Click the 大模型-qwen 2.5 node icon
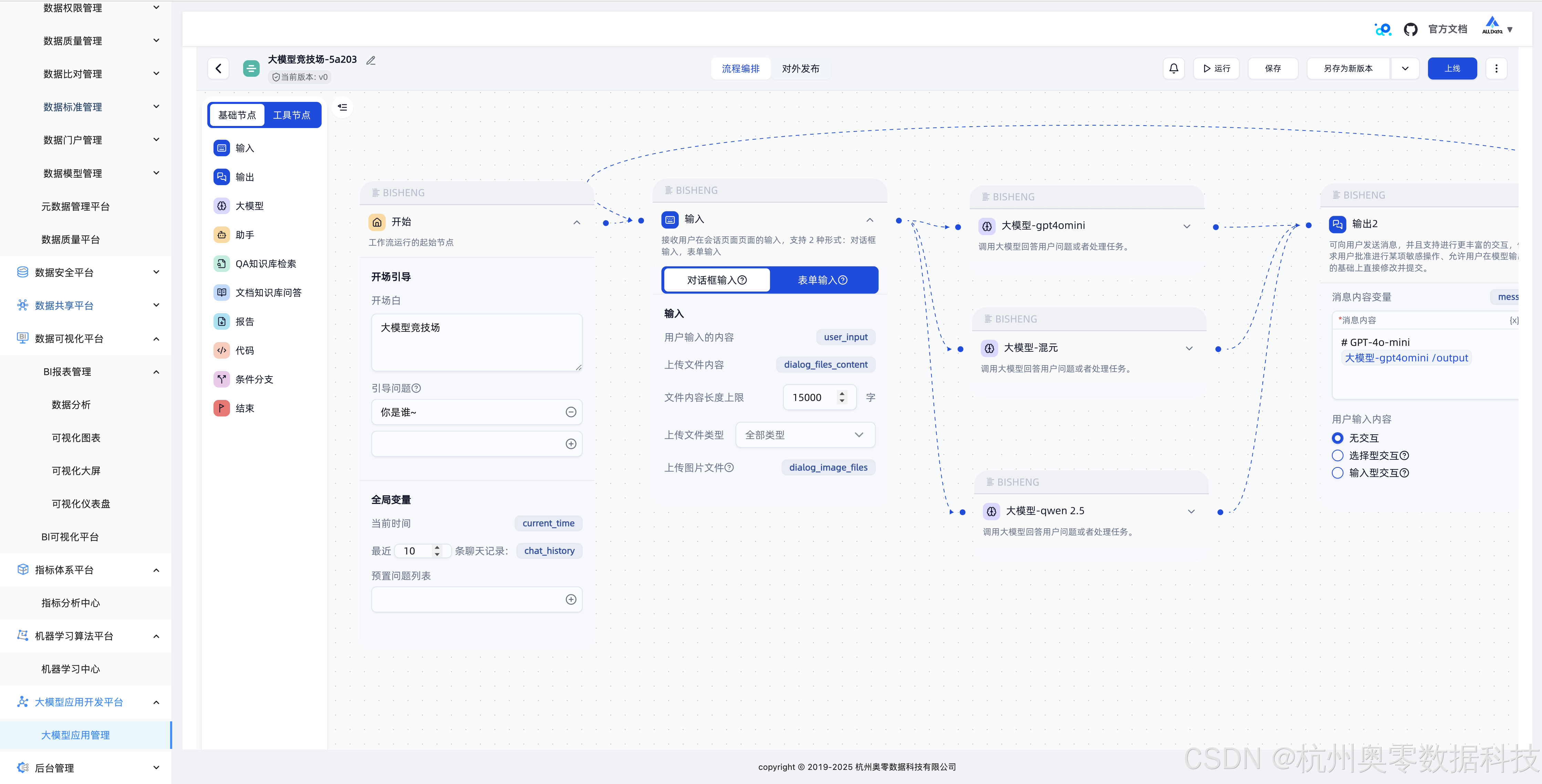Screen dimensions: 1542x784 click(x=991, y=511)
